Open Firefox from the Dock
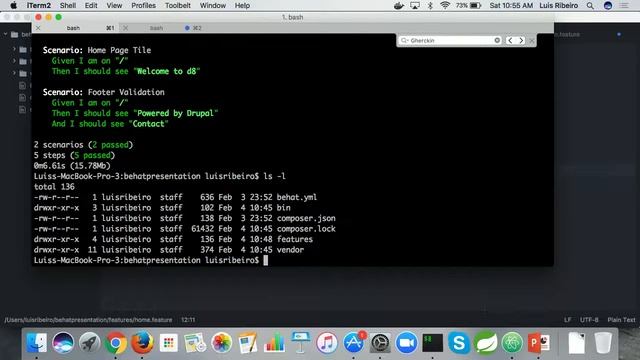Image resolution: width=640 pixels, height=360 pixels. (x=142, y=343)
